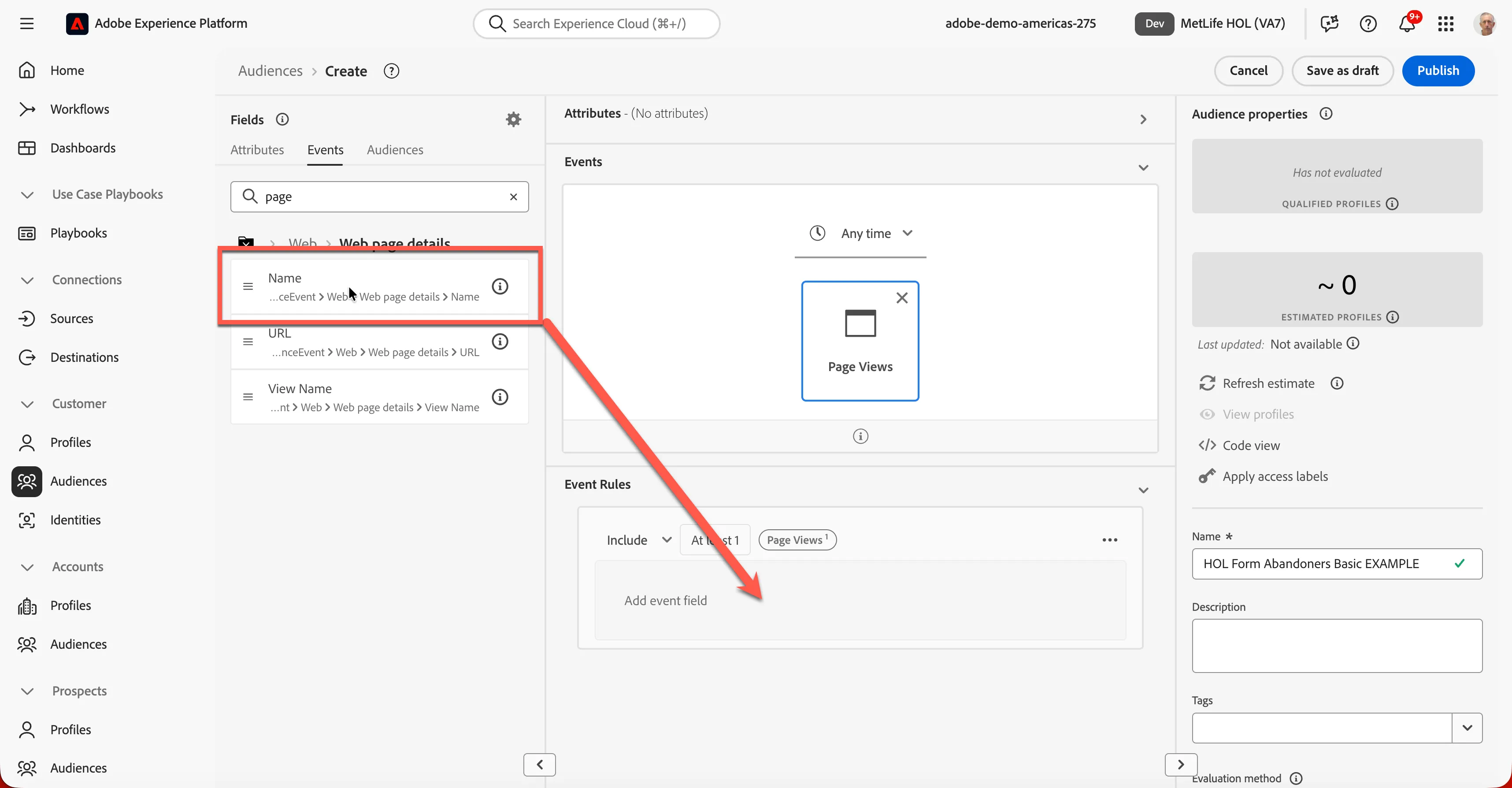The image size is (1512, 788).
Task: Open the info icon below the events canvas
Action: [860, 436]
